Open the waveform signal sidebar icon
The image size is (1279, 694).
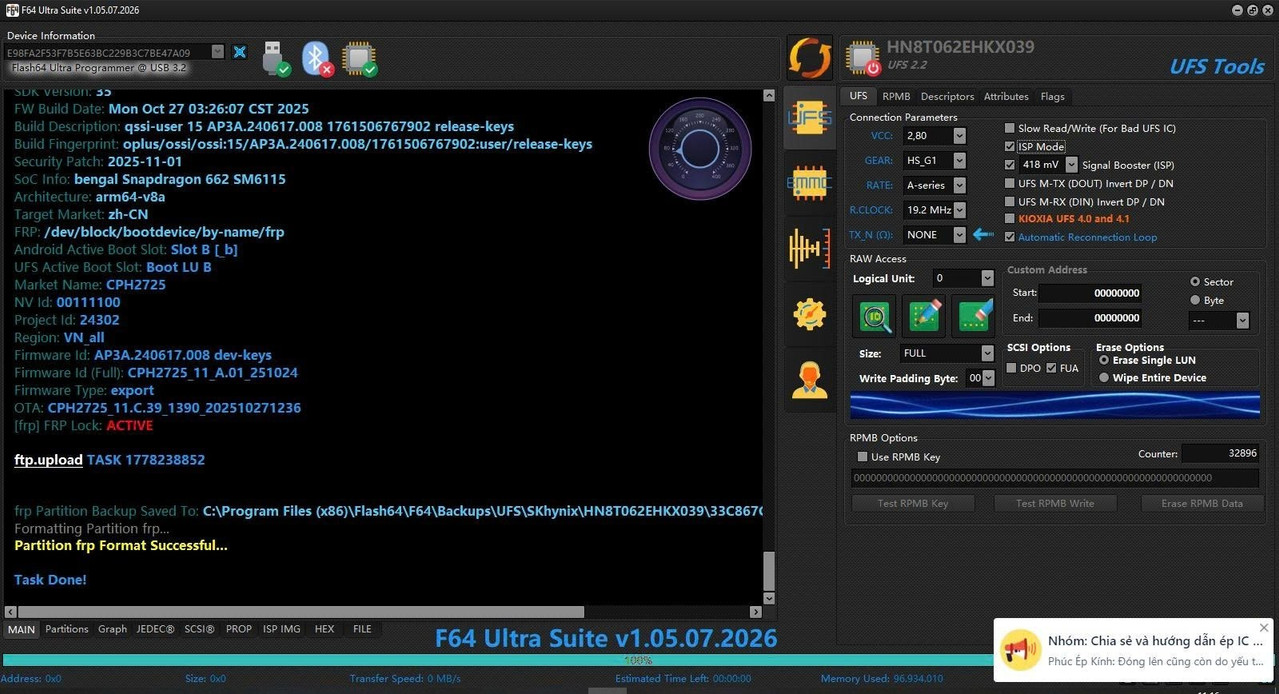pyautogui.click(x=810, y=248)
